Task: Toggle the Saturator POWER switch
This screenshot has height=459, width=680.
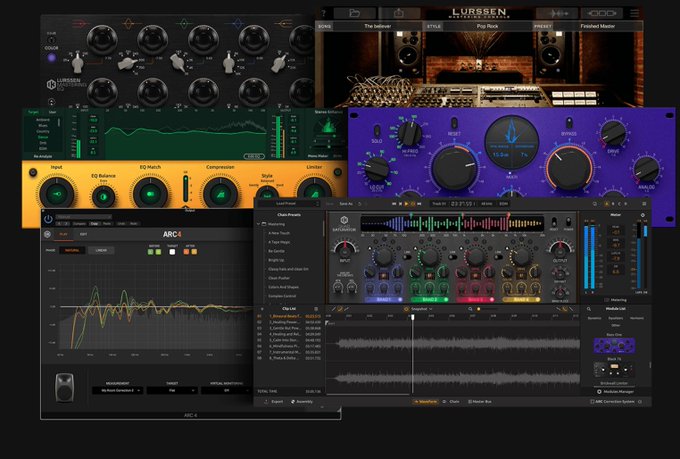Action: 568,222
